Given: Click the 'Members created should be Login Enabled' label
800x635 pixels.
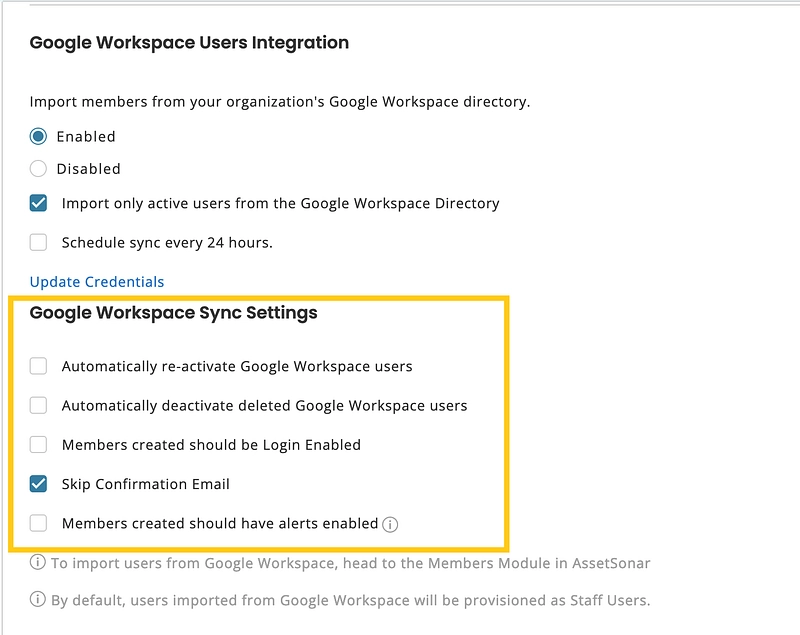Looking at the screenshot, I should 211,444.
